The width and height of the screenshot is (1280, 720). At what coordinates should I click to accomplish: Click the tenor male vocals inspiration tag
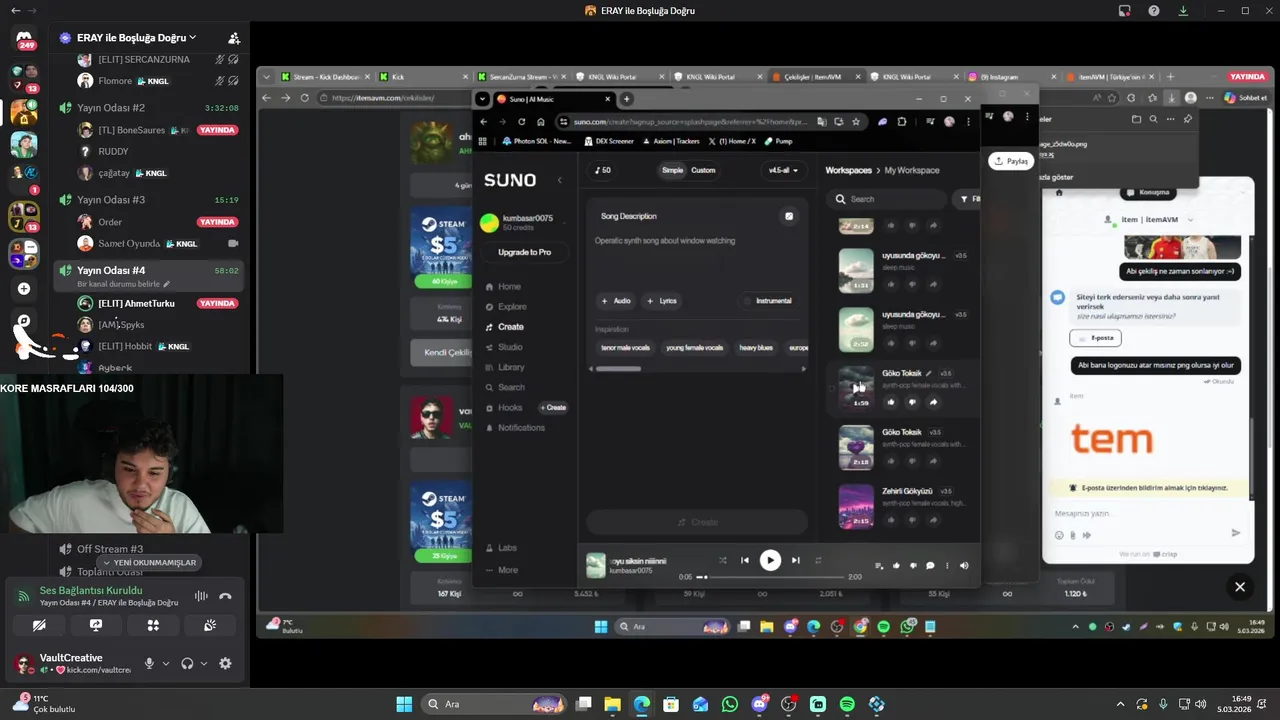625,347
